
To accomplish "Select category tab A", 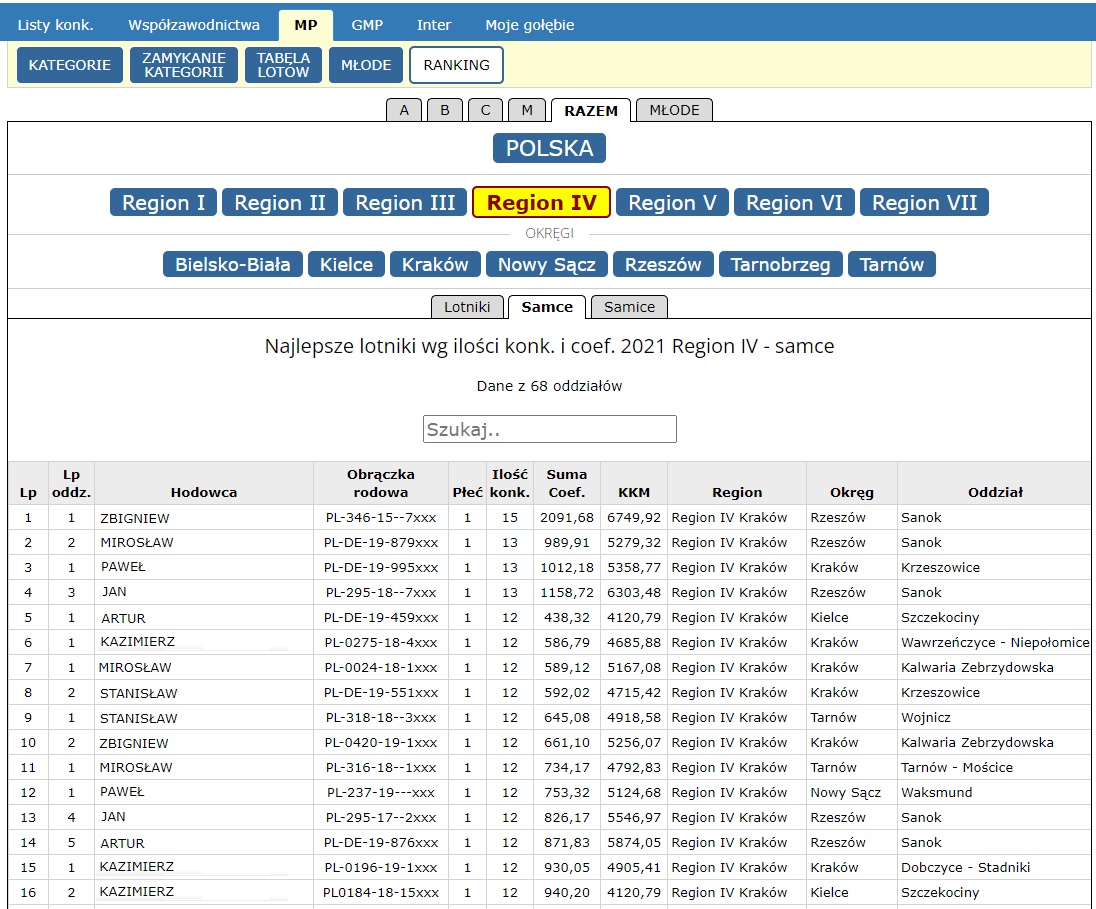I will coord(404,110).
